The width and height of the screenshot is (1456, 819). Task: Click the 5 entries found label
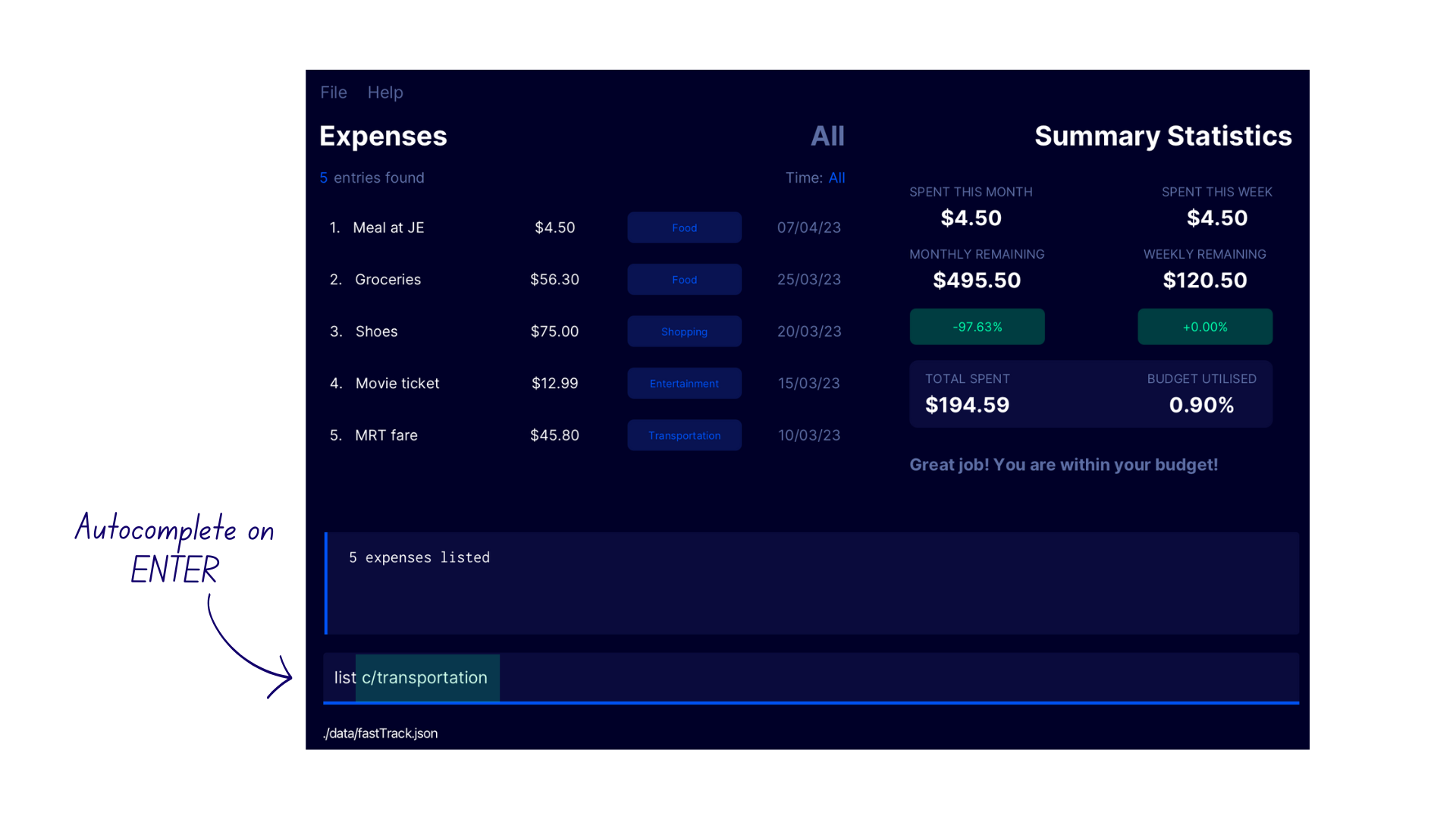(x=372, y=177)
